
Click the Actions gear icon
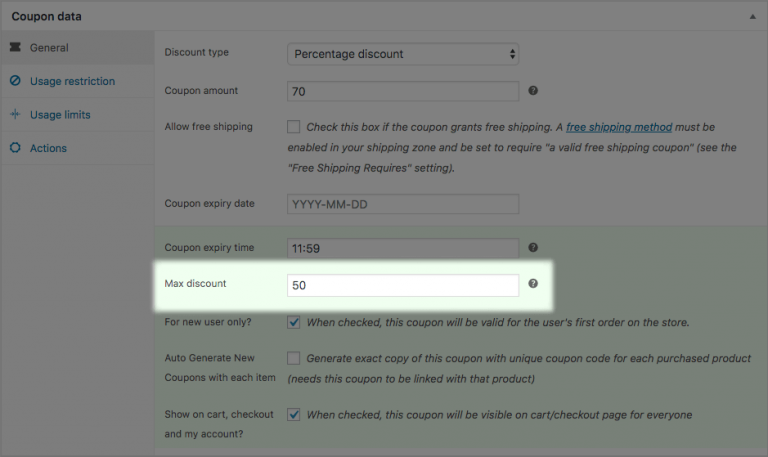tap(15, 148)
